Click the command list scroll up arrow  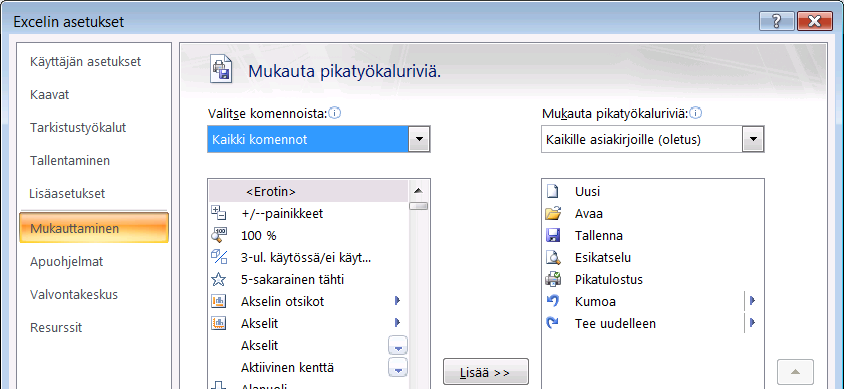click(x=418, y=190)
